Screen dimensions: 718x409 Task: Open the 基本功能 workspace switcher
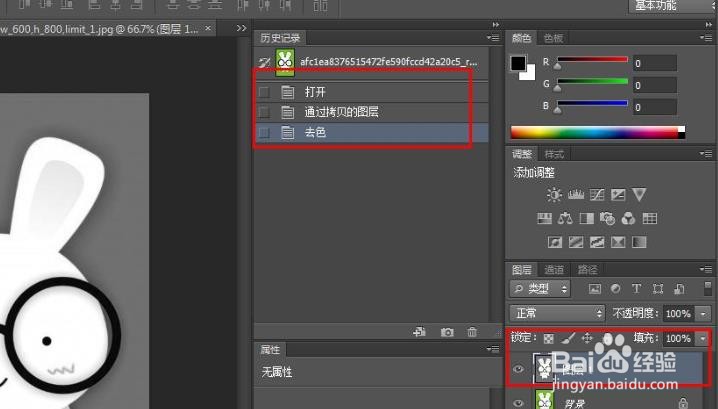coord(671,5)
